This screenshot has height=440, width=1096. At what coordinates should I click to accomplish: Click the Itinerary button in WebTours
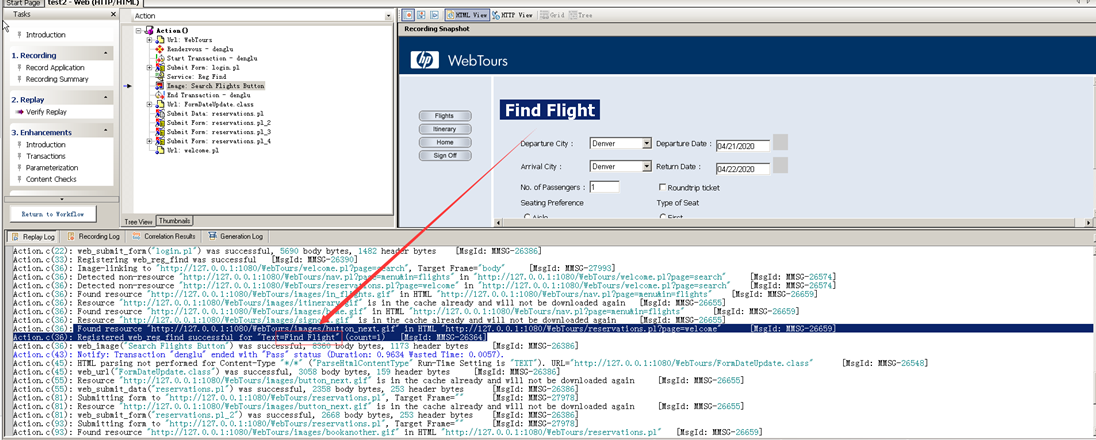pos(445,129)
